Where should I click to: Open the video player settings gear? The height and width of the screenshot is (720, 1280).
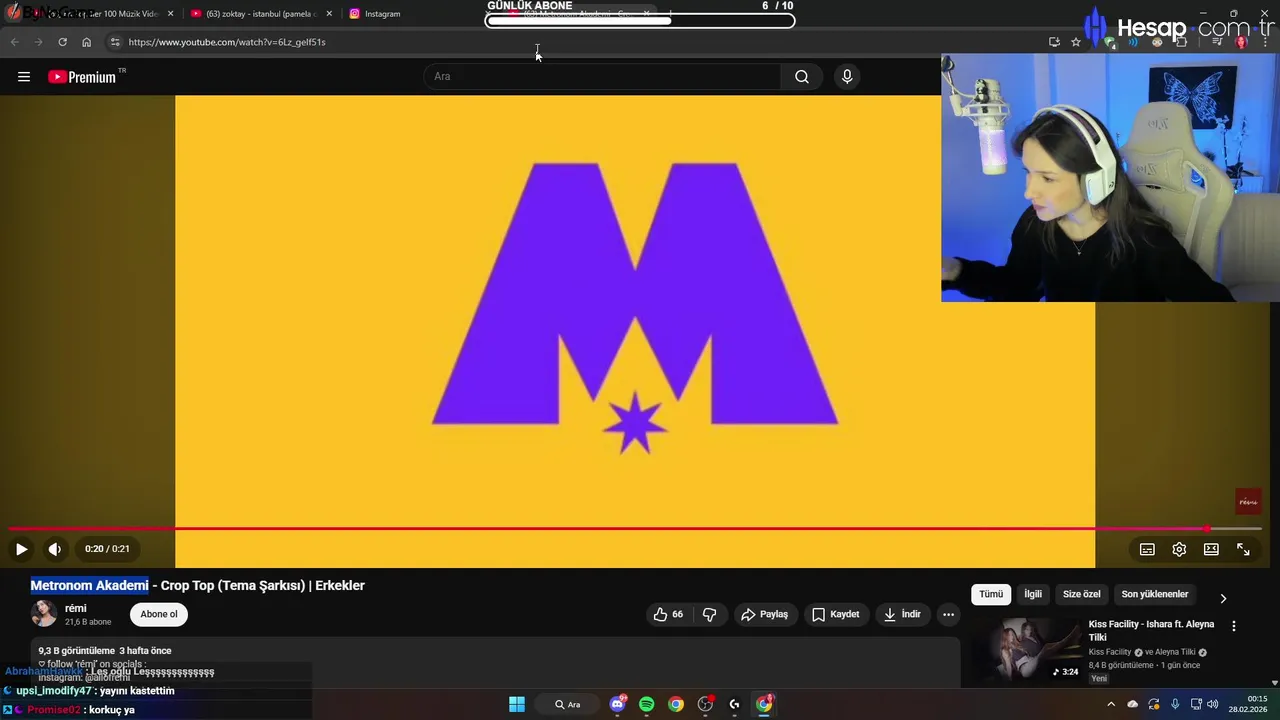(x=1179, y=549)
